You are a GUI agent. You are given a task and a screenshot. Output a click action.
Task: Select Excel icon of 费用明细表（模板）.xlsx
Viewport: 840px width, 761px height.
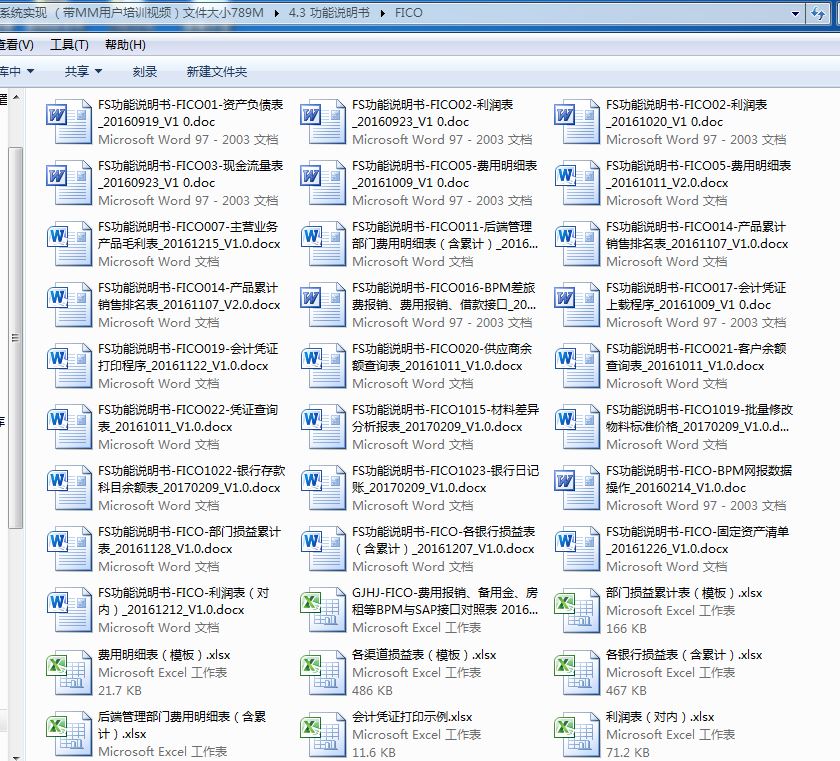69,672
